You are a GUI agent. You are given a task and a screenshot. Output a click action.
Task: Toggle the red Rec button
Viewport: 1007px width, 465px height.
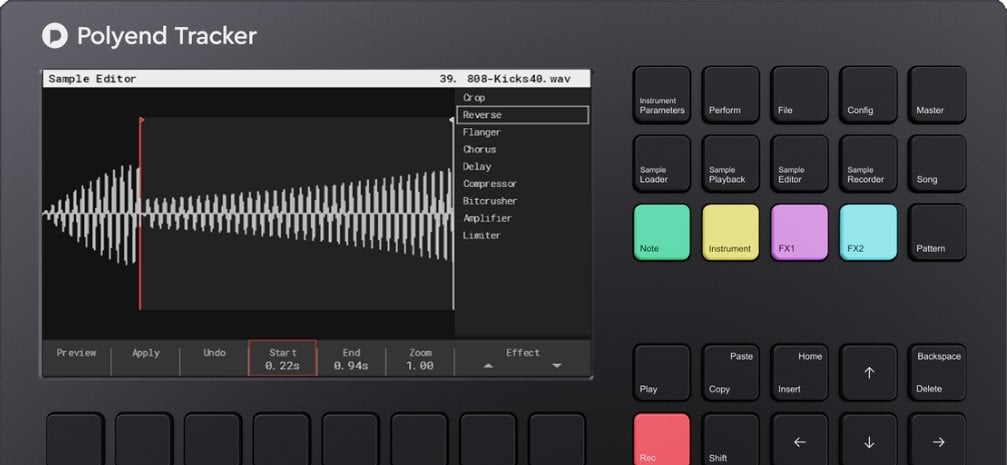click(661, 439)
